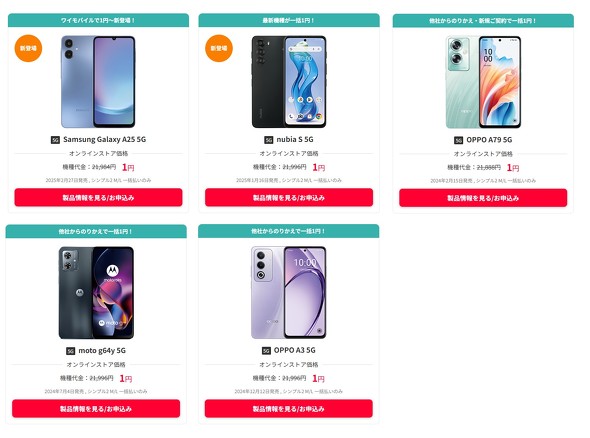Image resolution: width=590 pixels, height=438 pixels.
Task: Click the teal banner above moto g64y 5G
Action: (x=96, y=231)
